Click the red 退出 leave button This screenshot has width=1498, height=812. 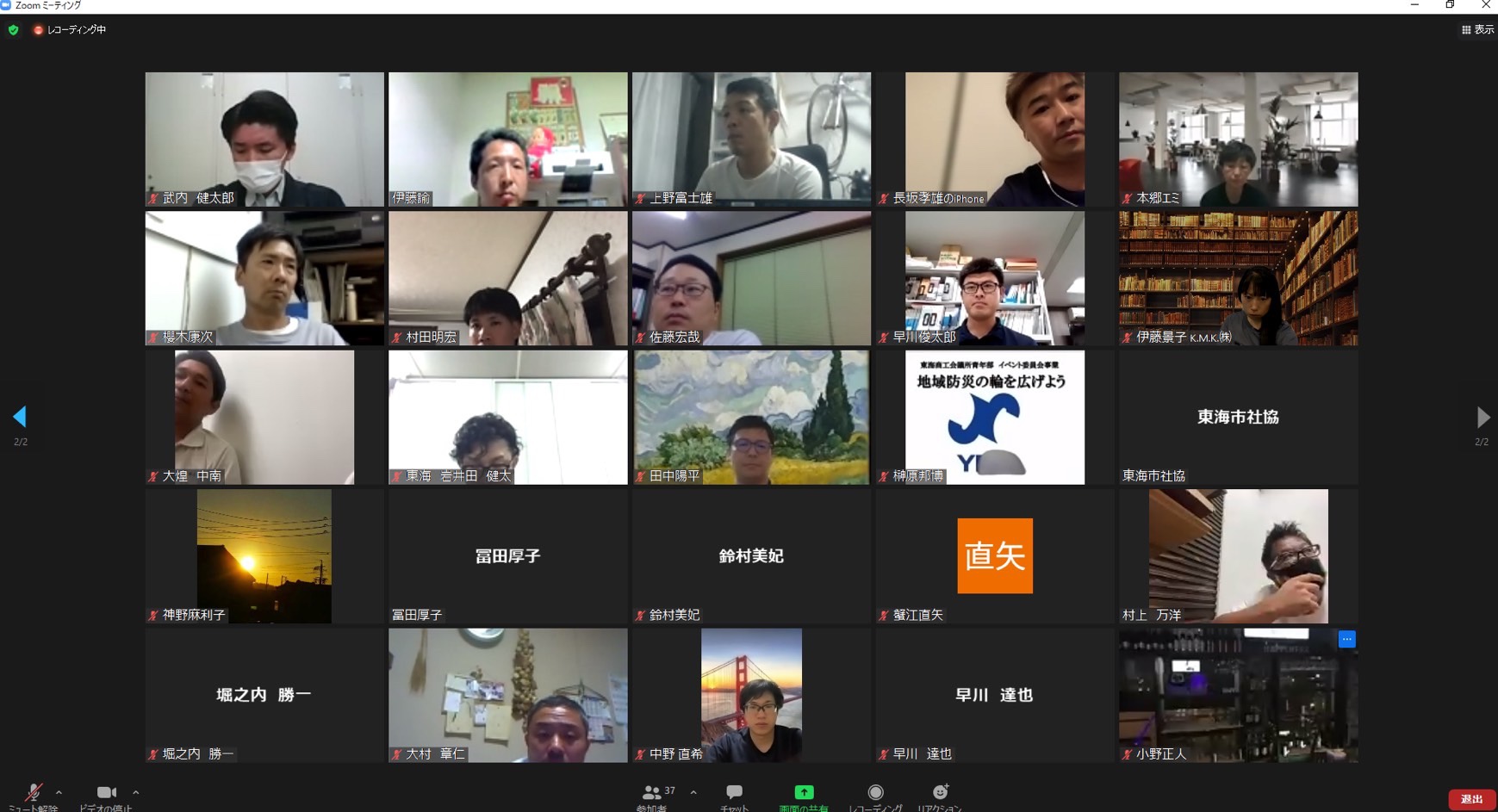coord(1471,799)
